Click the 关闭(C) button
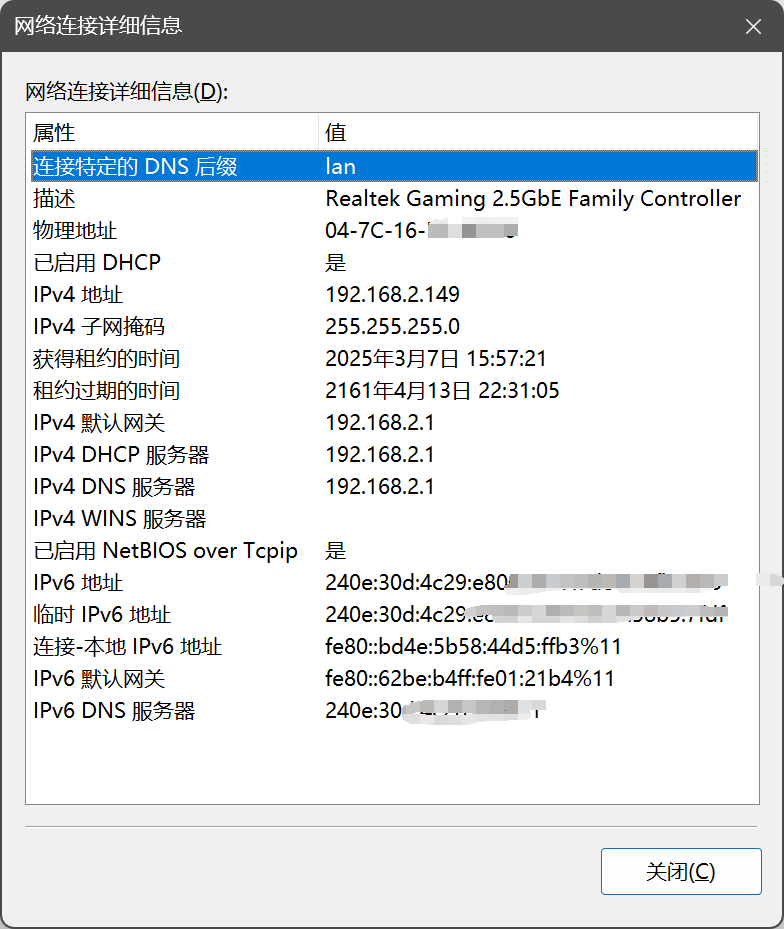784x929 pixels. tap(680, 871)
